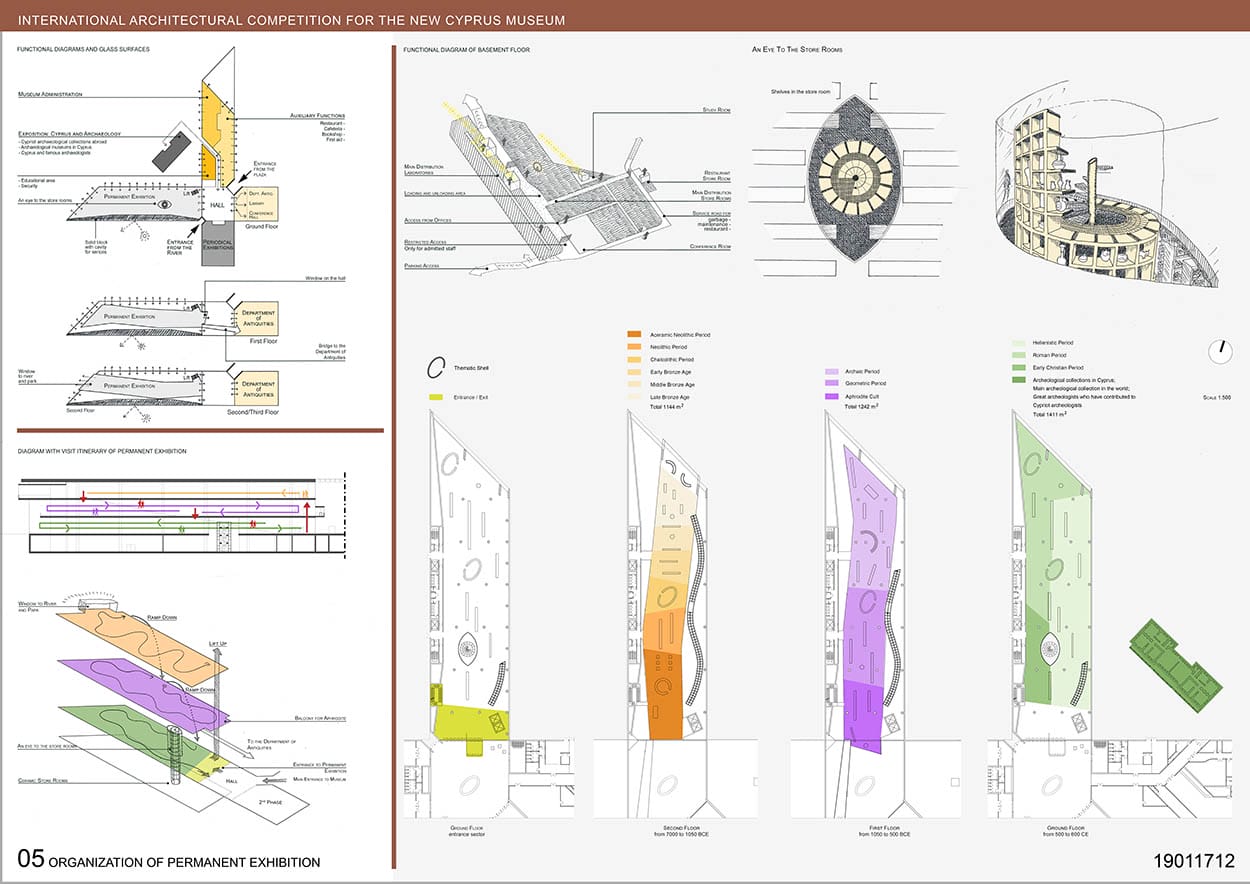Click the 'Window on the hall' label
Viewport: 1250px width, 884px height.
coord(323,279)
